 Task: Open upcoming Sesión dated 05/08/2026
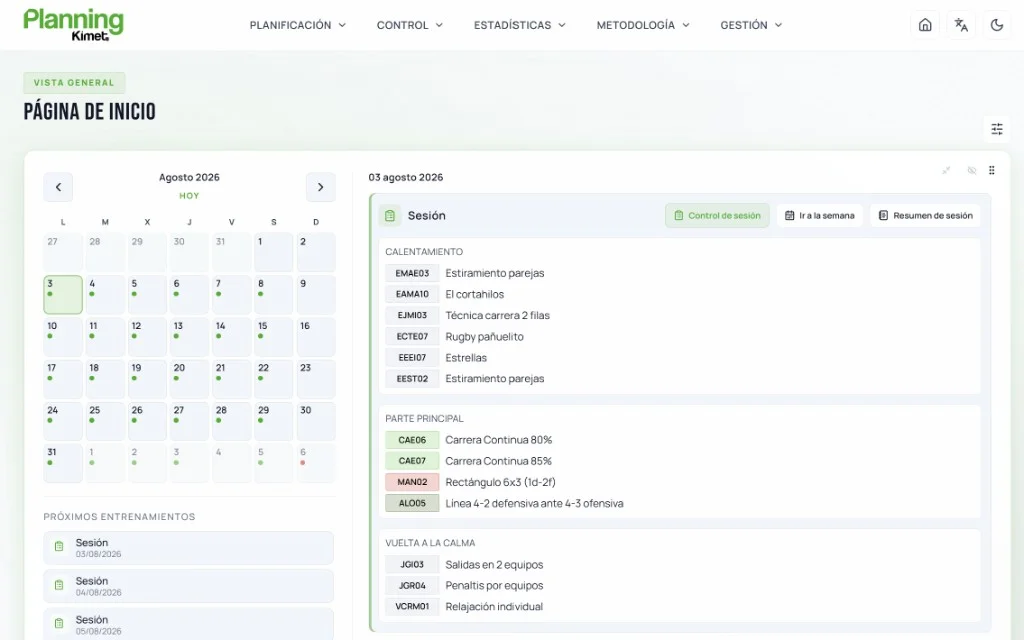pos(188,624)
